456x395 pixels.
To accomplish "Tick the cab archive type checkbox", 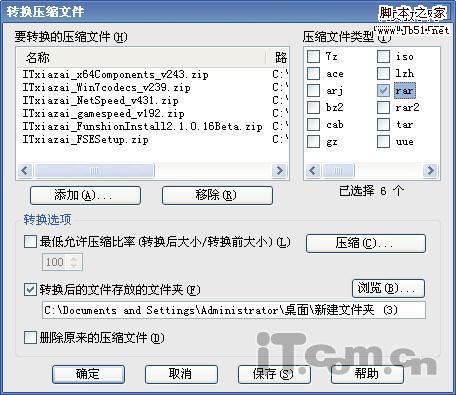I will tap(313, 124).
